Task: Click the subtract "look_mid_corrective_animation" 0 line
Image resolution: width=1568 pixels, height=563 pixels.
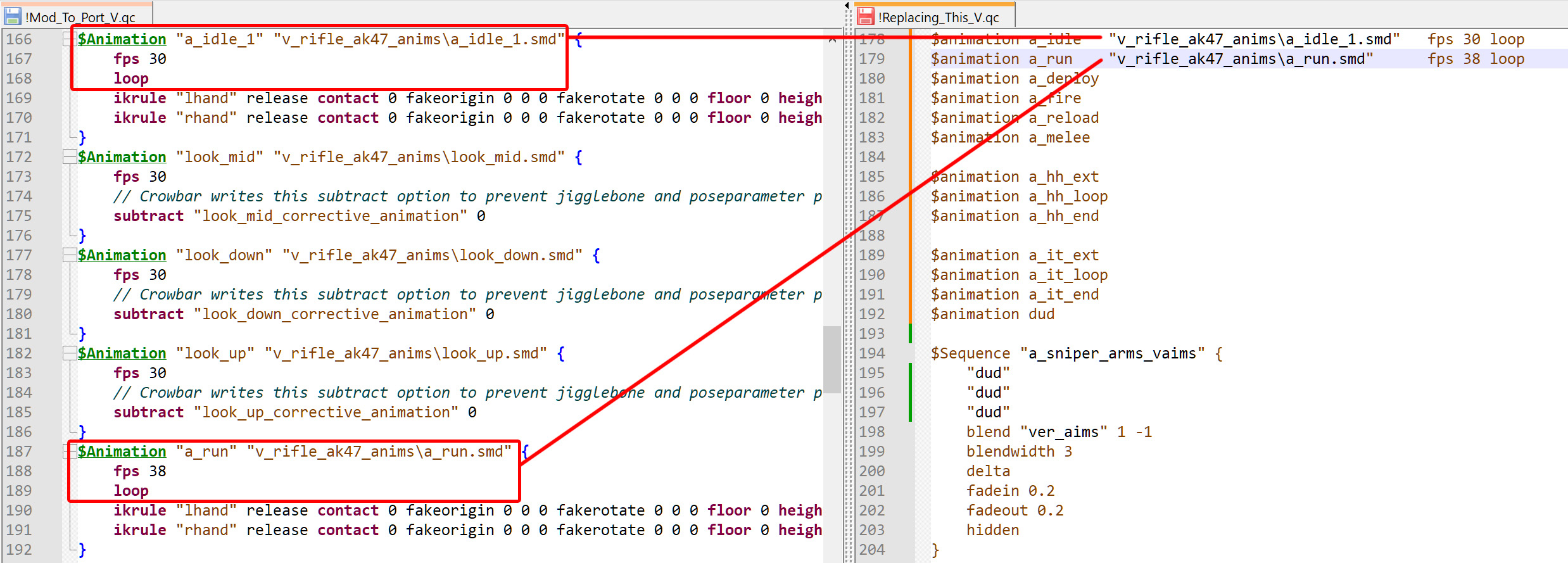Action: [x=300, y=216]
